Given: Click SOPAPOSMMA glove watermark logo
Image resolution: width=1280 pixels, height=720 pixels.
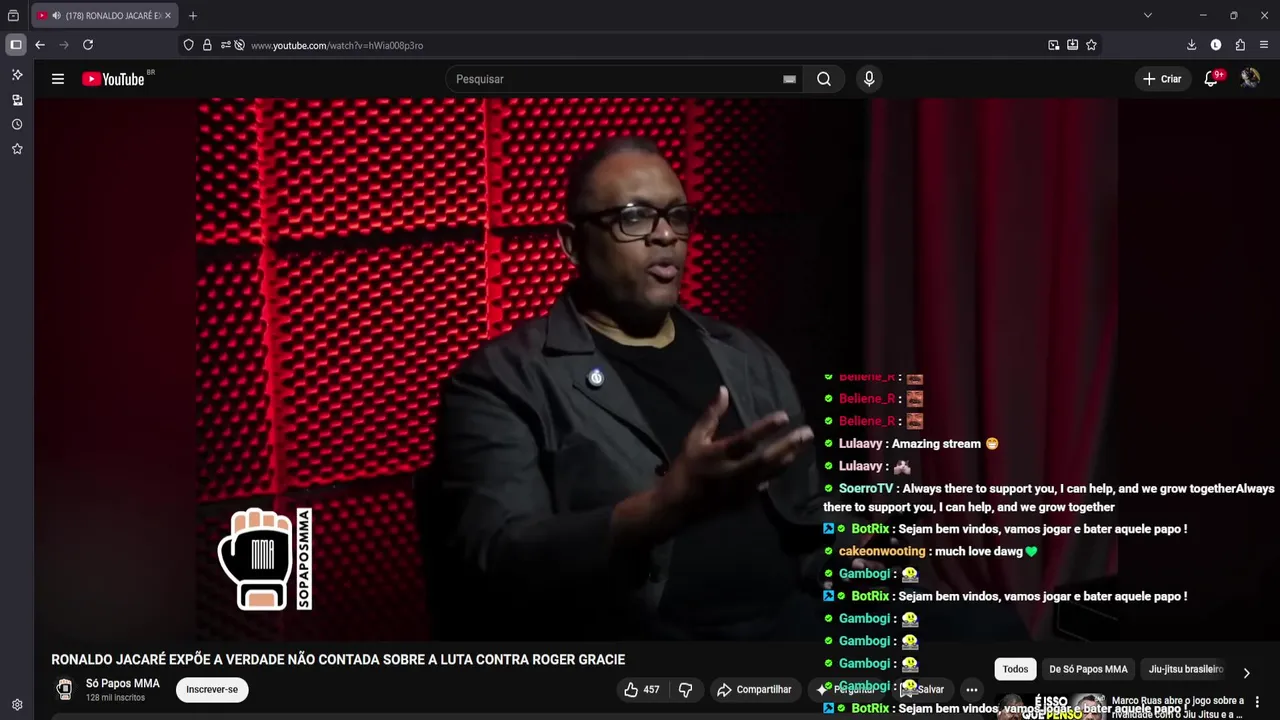Looking at the screenshot, I should point(265,559).
